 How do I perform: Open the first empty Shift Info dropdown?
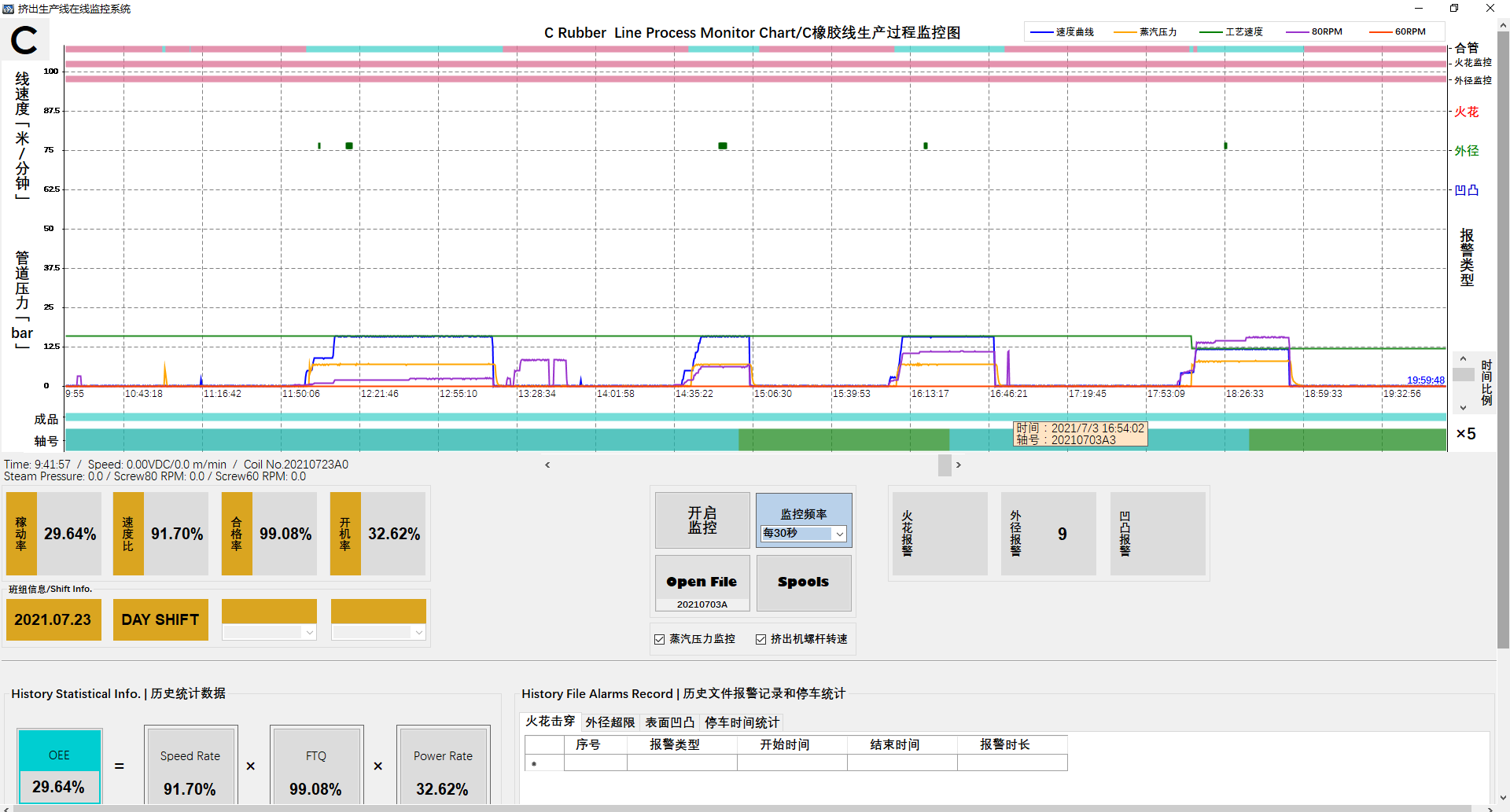coord(309,633)
